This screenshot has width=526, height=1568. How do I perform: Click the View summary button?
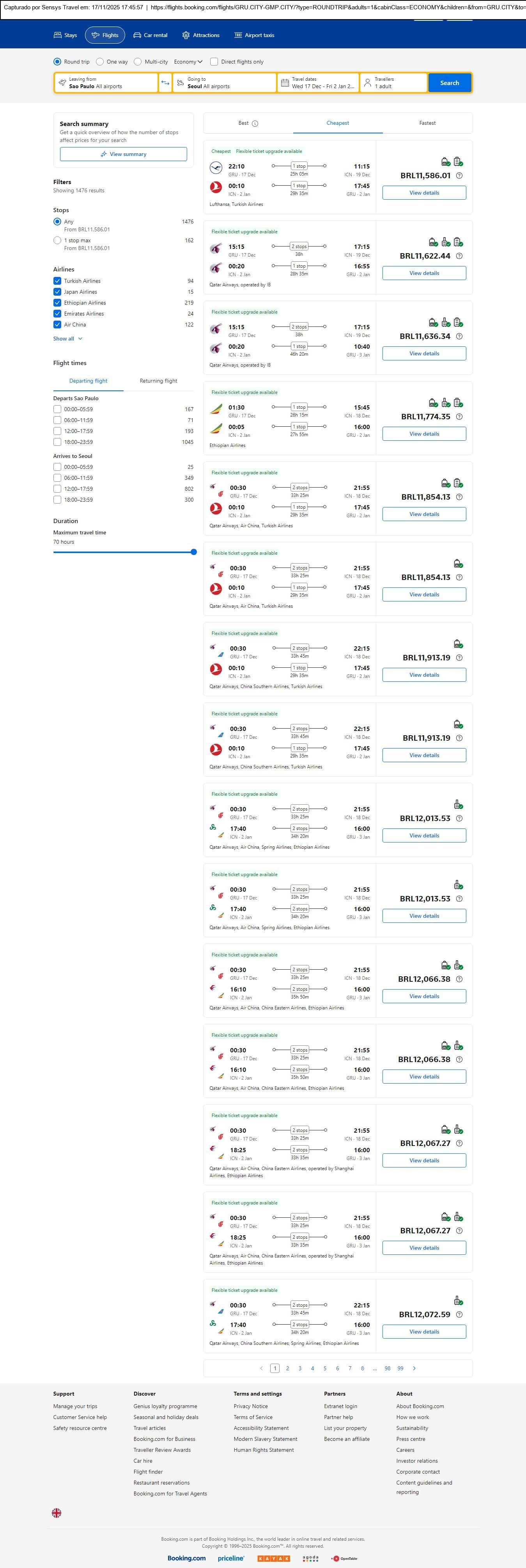(123, 154)
